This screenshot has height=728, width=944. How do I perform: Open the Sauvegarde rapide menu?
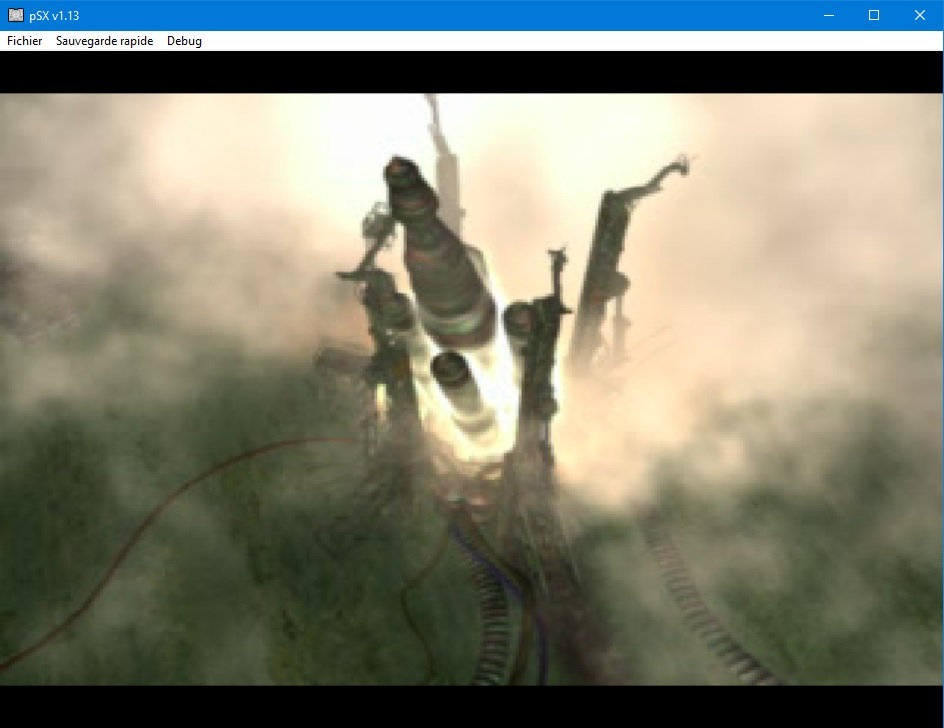(105, 41)
